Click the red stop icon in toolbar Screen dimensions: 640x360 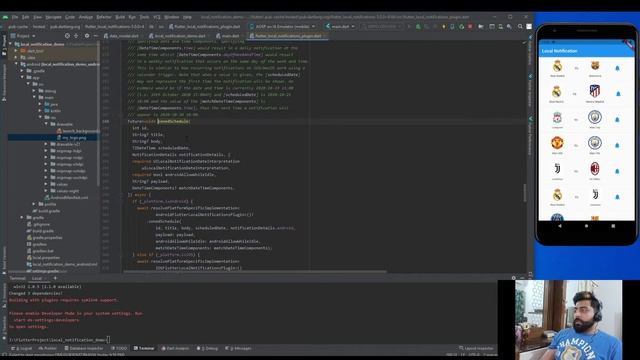(x=470, y=27)
